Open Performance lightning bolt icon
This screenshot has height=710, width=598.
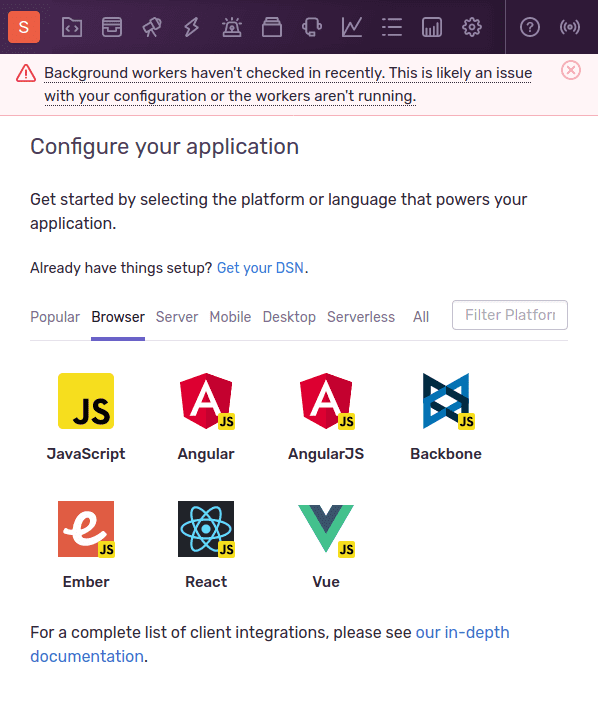point(191,27)
